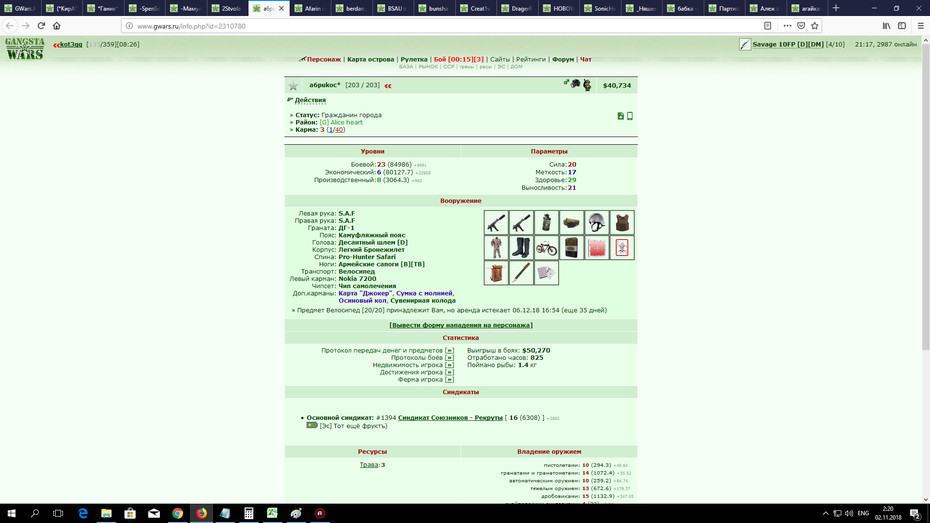Viewport: 930px width, 523px height.
Task: Expand Ферма игрока farm
Action: [x=449, y=380]
